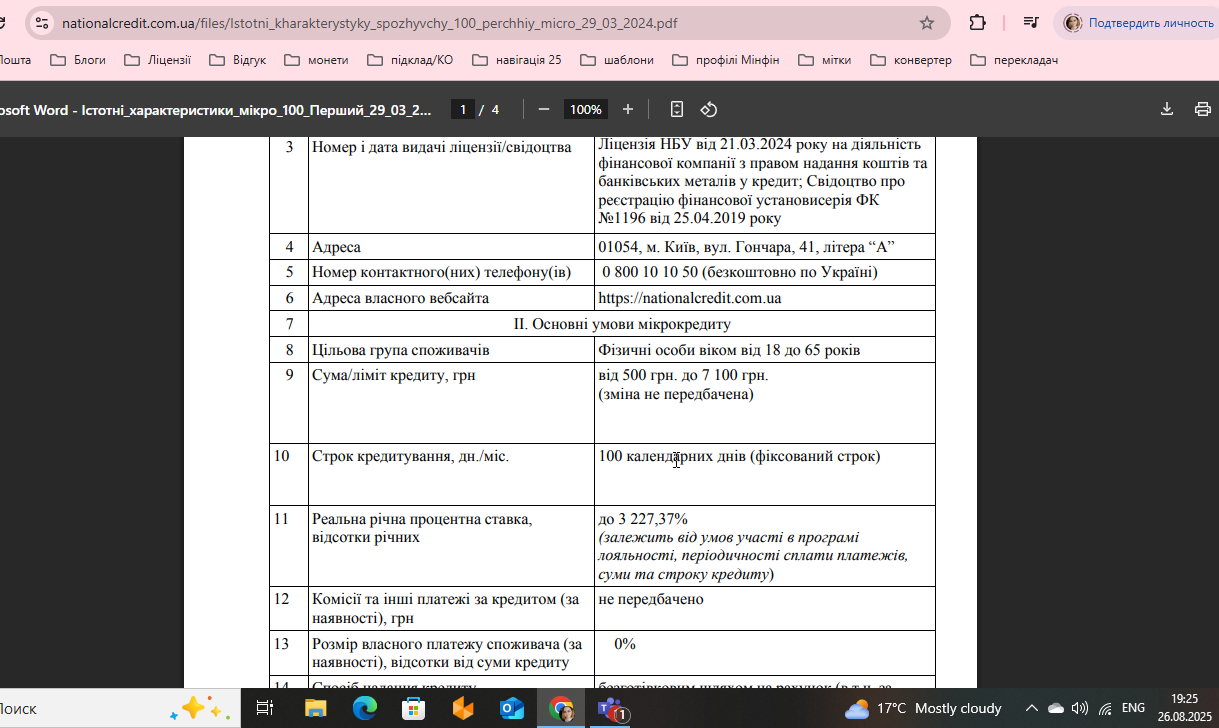
Task: Open the 'Блоги' bookmarks folder
Action: 78,60
